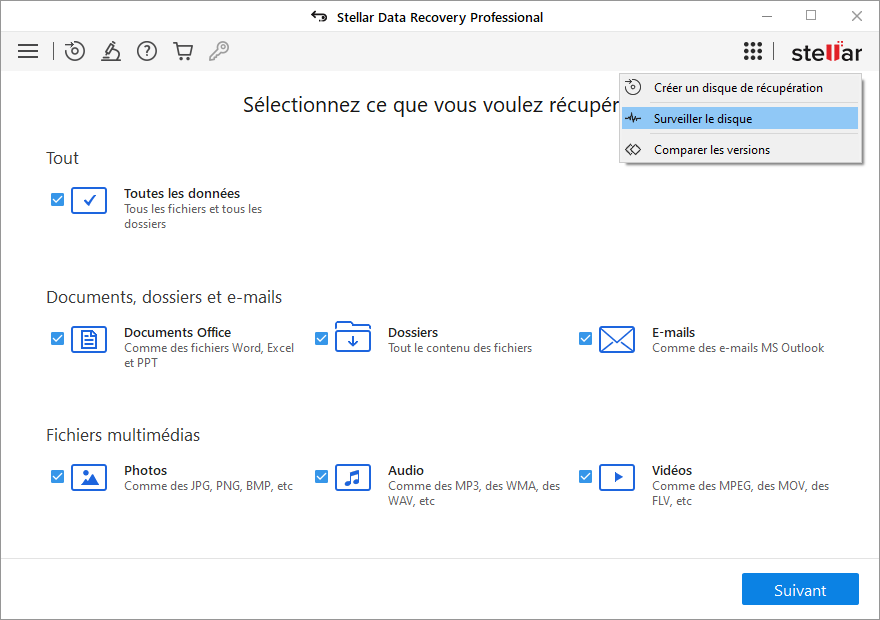Open help via the question mark icon
The width and height of the screenshot is (880, 620).
coord(147,51)
